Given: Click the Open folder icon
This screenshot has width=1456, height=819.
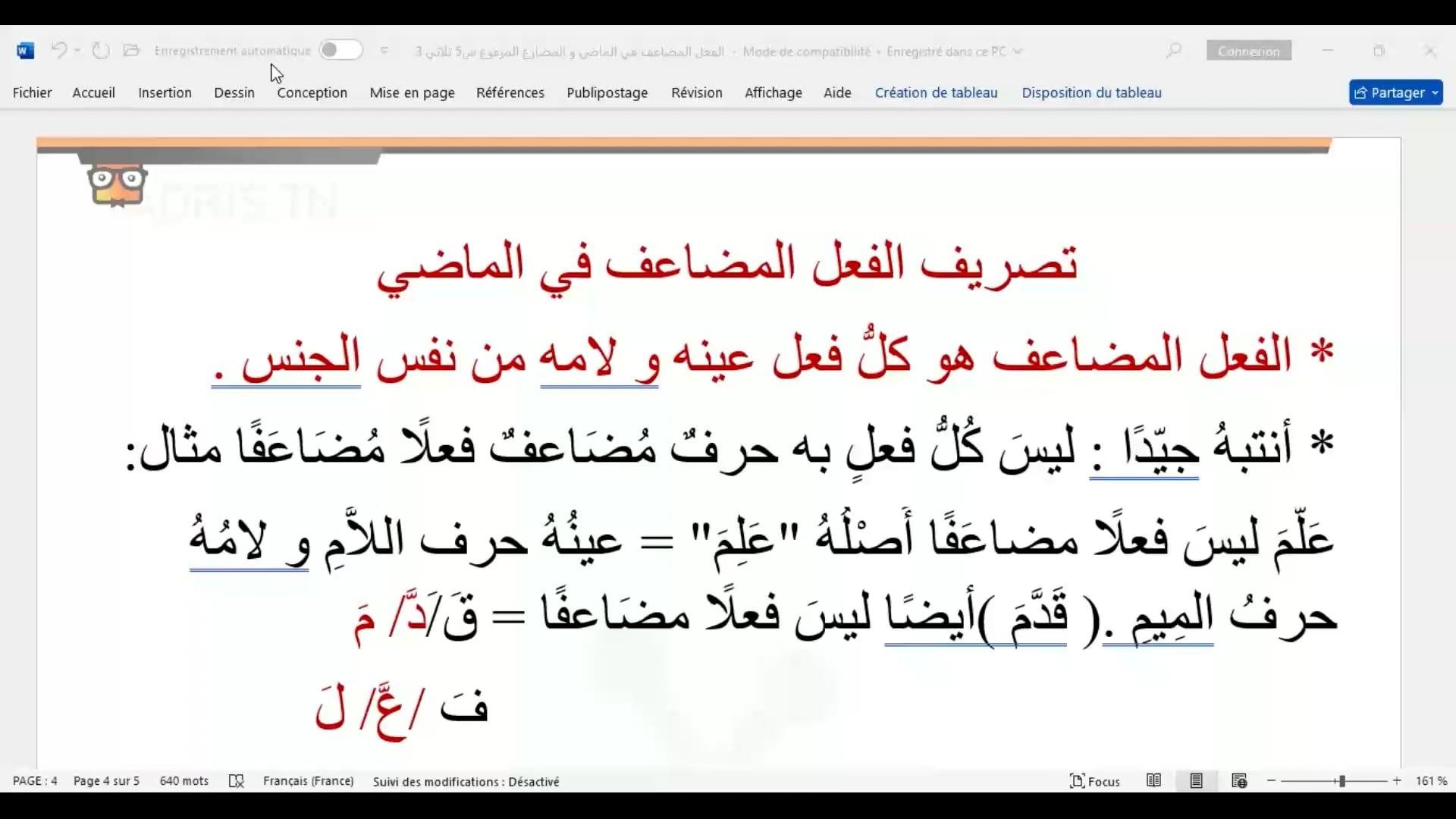Looking at the screenshot, I should [131, 51].
